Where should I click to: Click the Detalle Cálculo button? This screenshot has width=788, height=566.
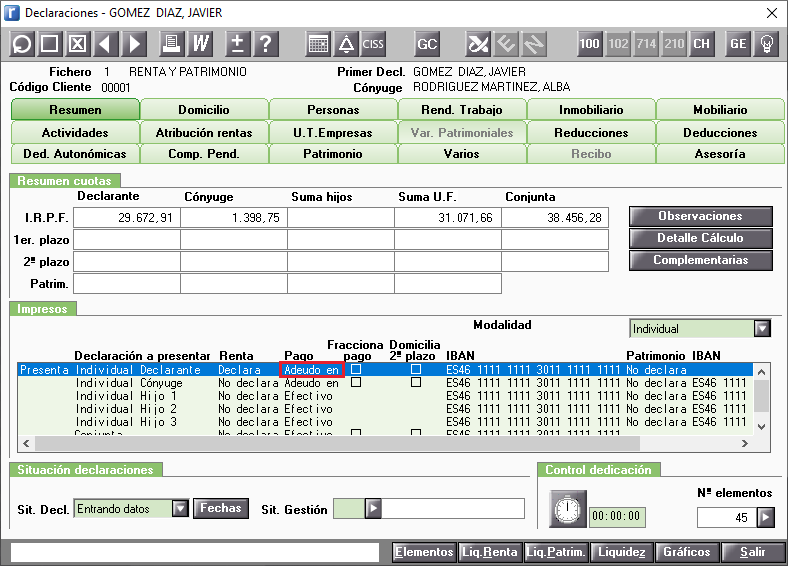(701, 238)
